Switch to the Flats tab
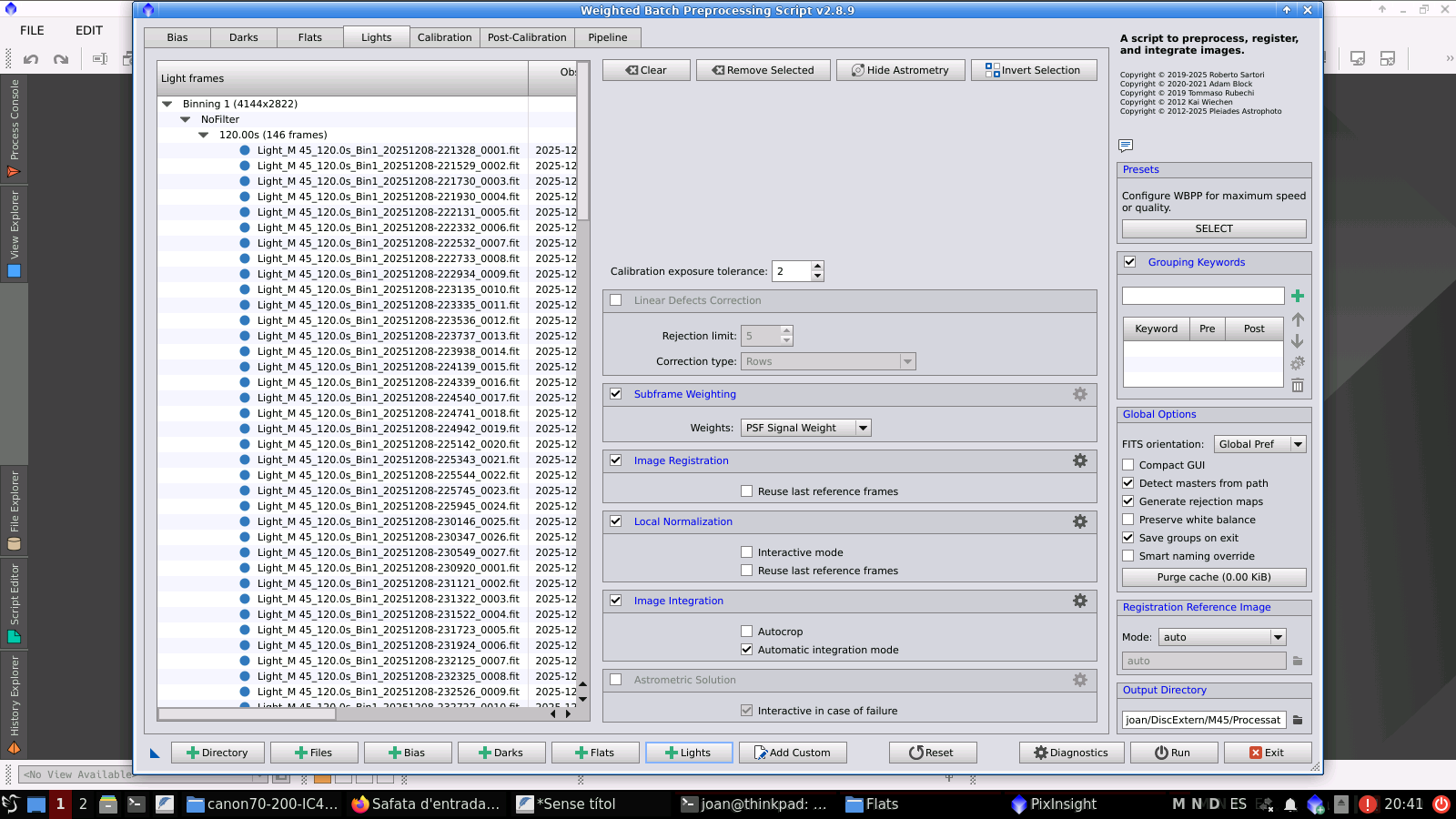1456x819 pixels. click(309, 37)
